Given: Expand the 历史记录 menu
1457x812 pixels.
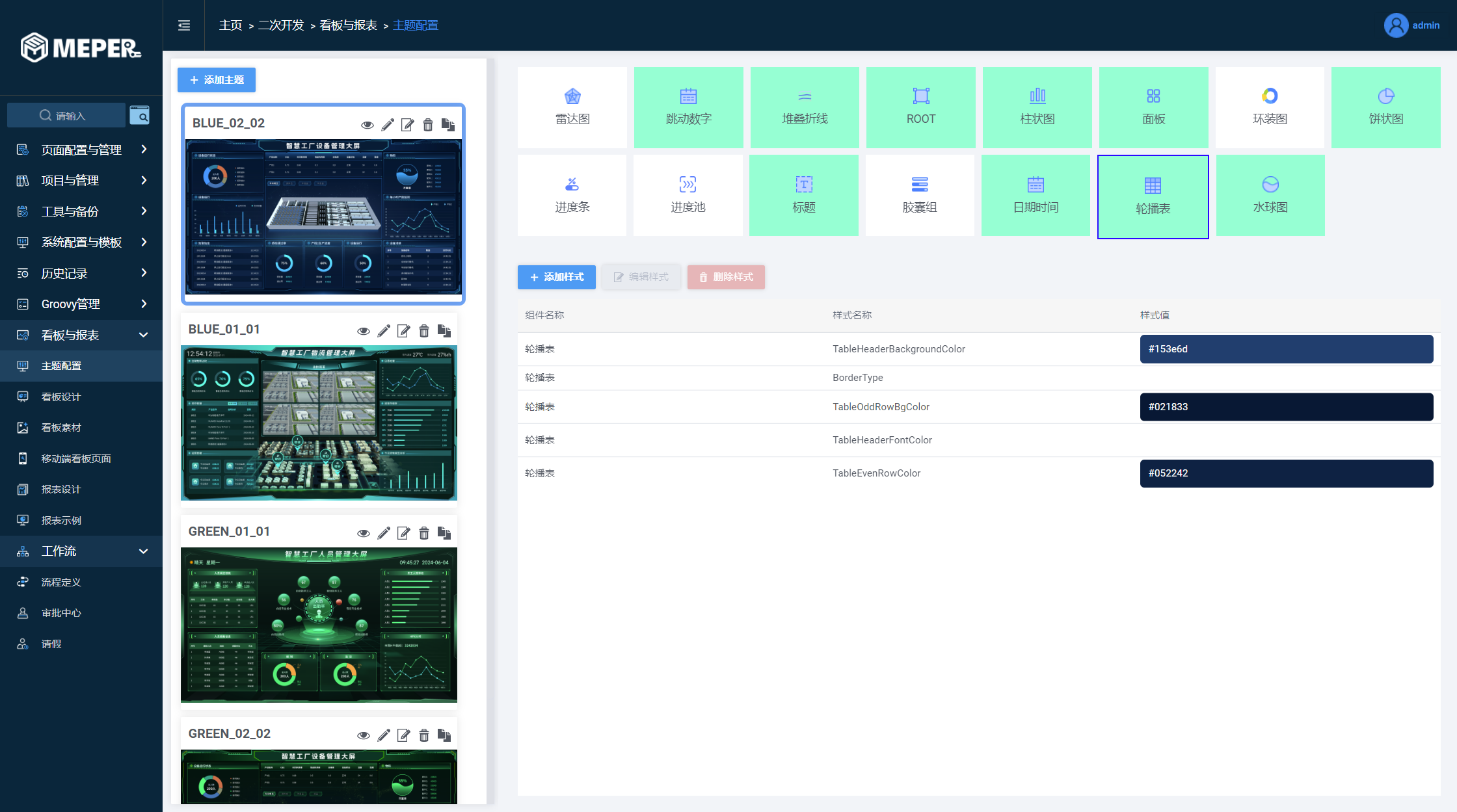Looking at the screenshot, I should [x=81, y=273].
